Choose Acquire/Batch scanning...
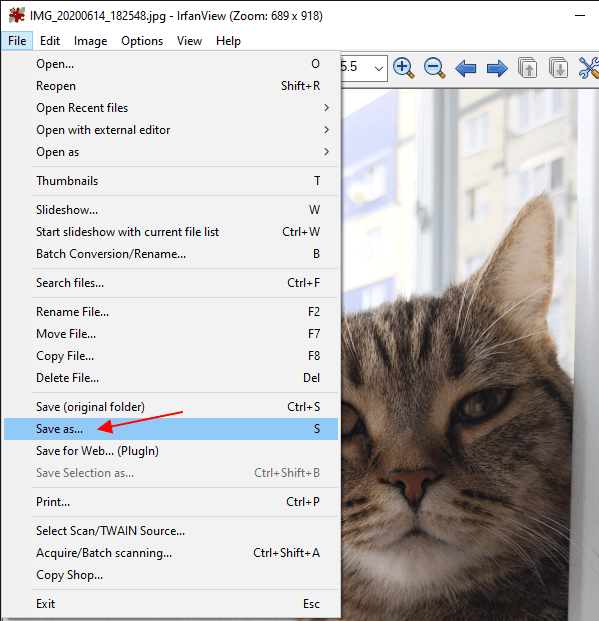The image size is (599, 621). [171, 553]
